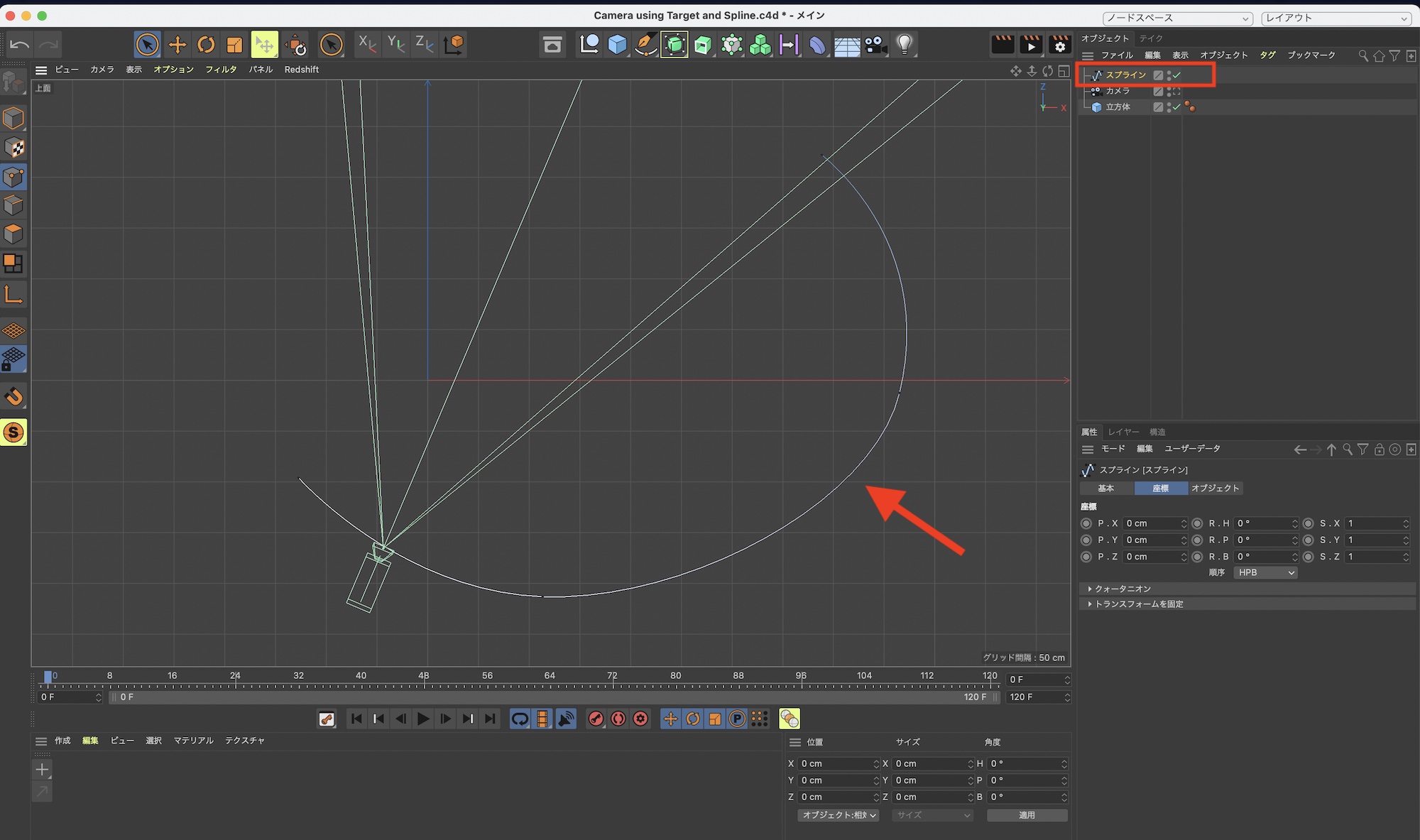
Task: Click the Record Active Objects keyframe button
Action: tap(595, 719)
